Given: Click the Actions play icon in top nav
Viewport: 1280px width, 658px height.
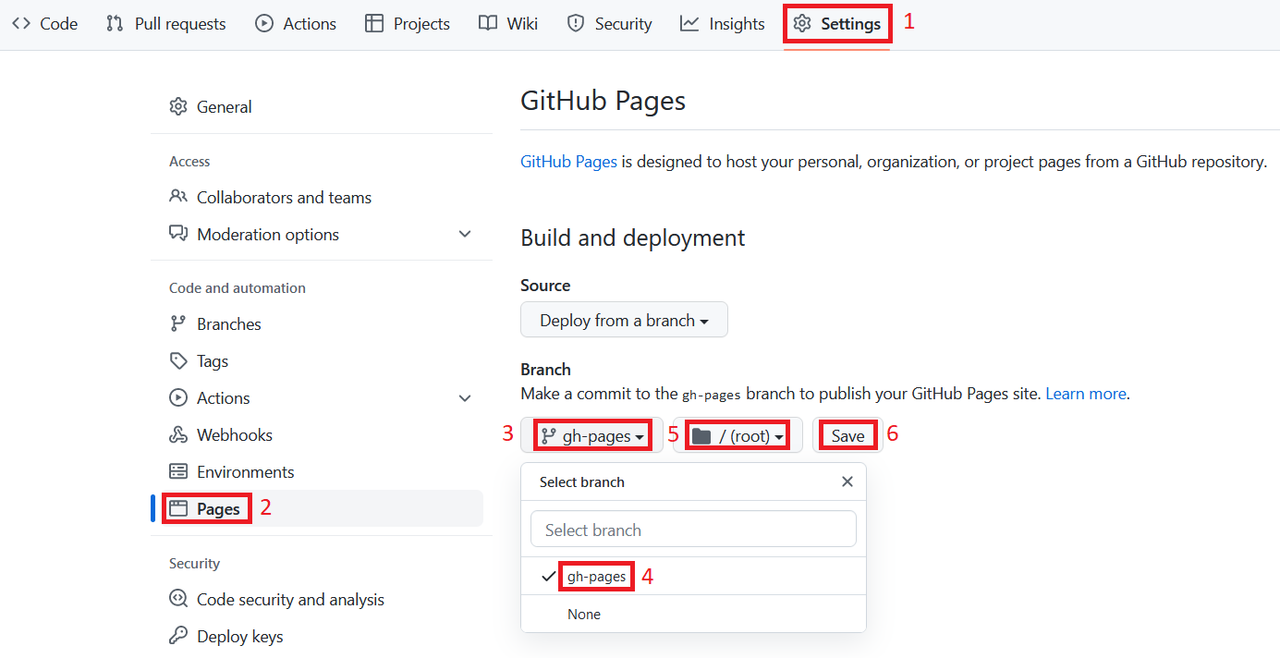Looking at the screenshot, I should (264, 24).
